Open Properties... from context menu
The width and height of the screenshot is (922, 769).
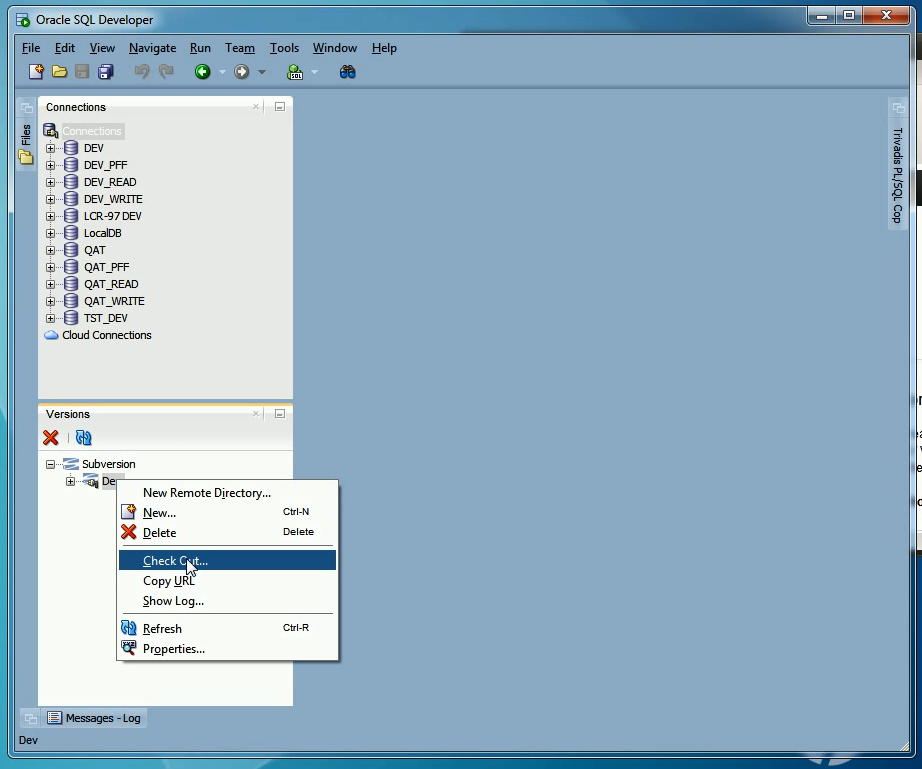tap(227, 648)
